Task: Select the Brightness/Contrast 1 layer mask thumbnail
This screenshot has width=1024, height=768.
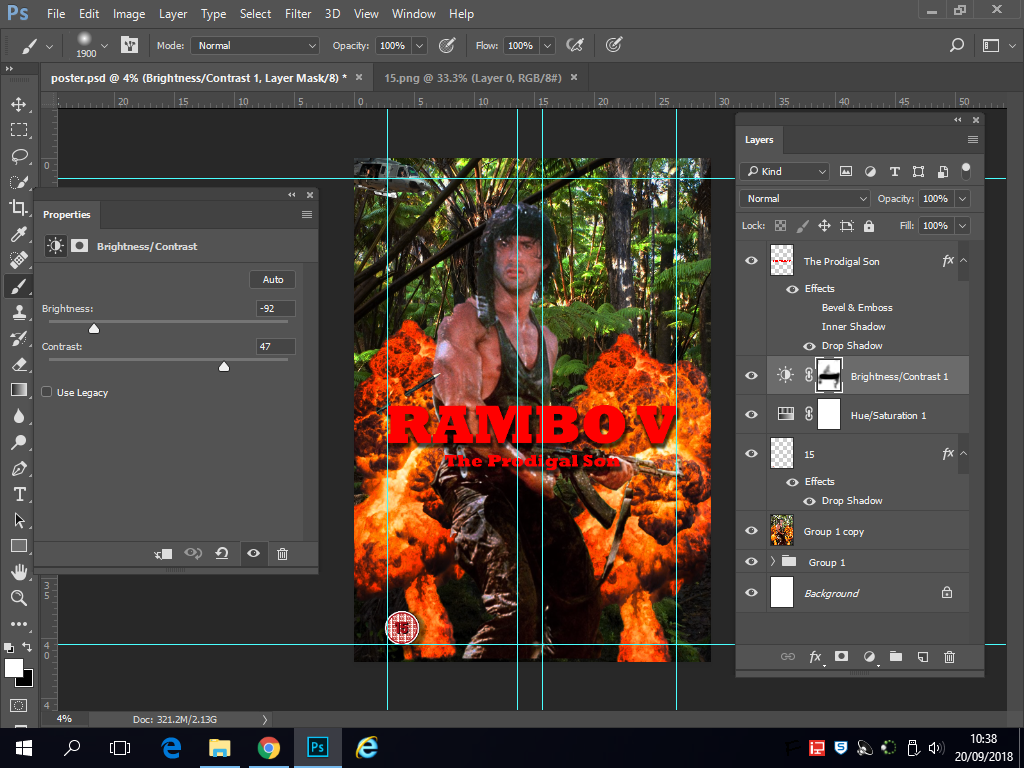Action: [x=829, y=376]
